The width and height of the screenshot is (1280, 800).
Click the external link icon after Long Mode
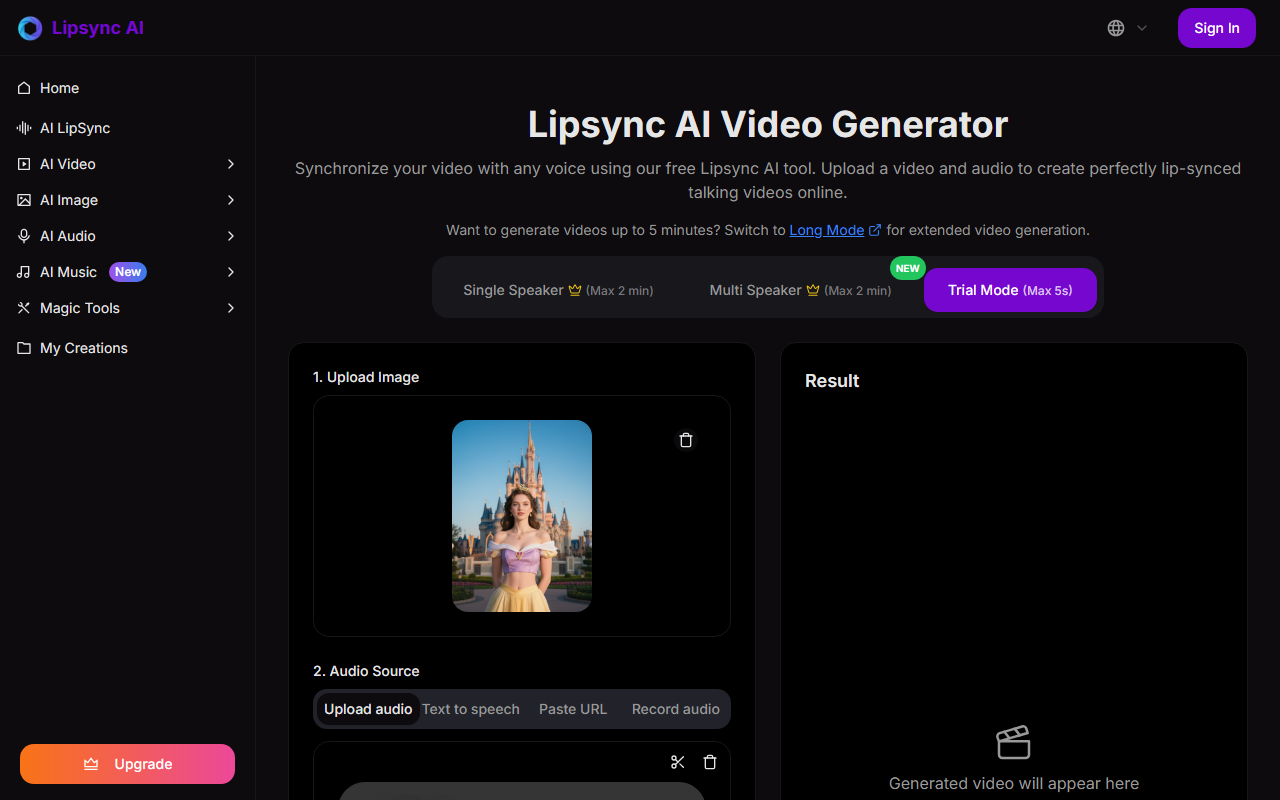875,230
